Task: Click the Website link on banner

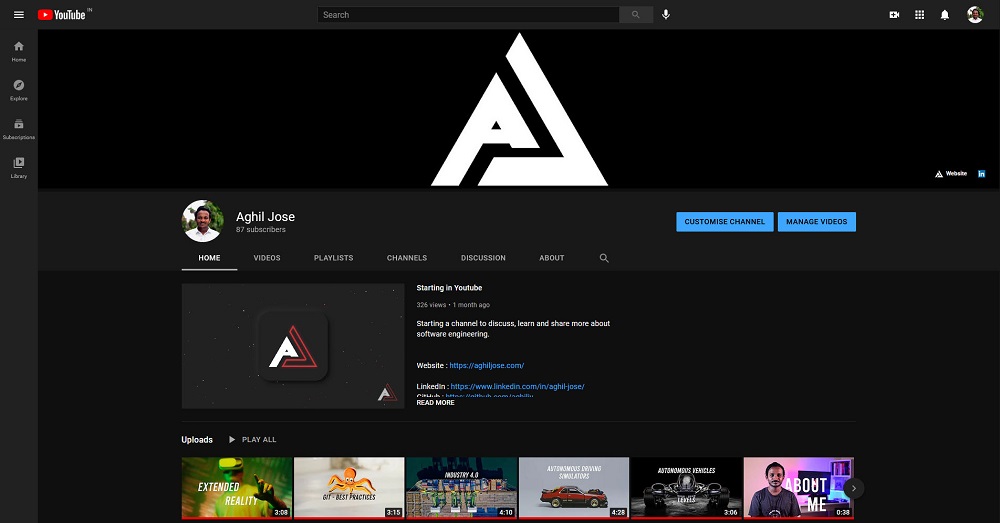Action: 951,173
